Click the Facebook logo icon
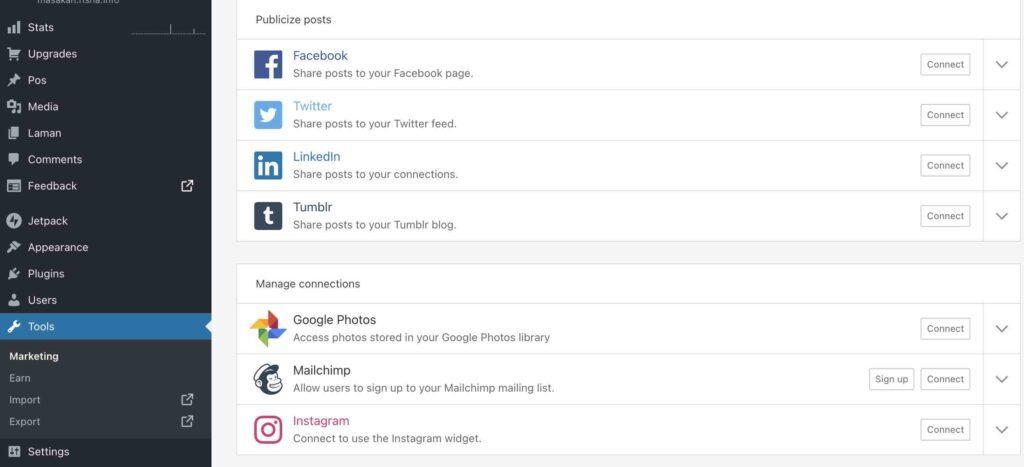The image size is (1024, 467). 268,65
